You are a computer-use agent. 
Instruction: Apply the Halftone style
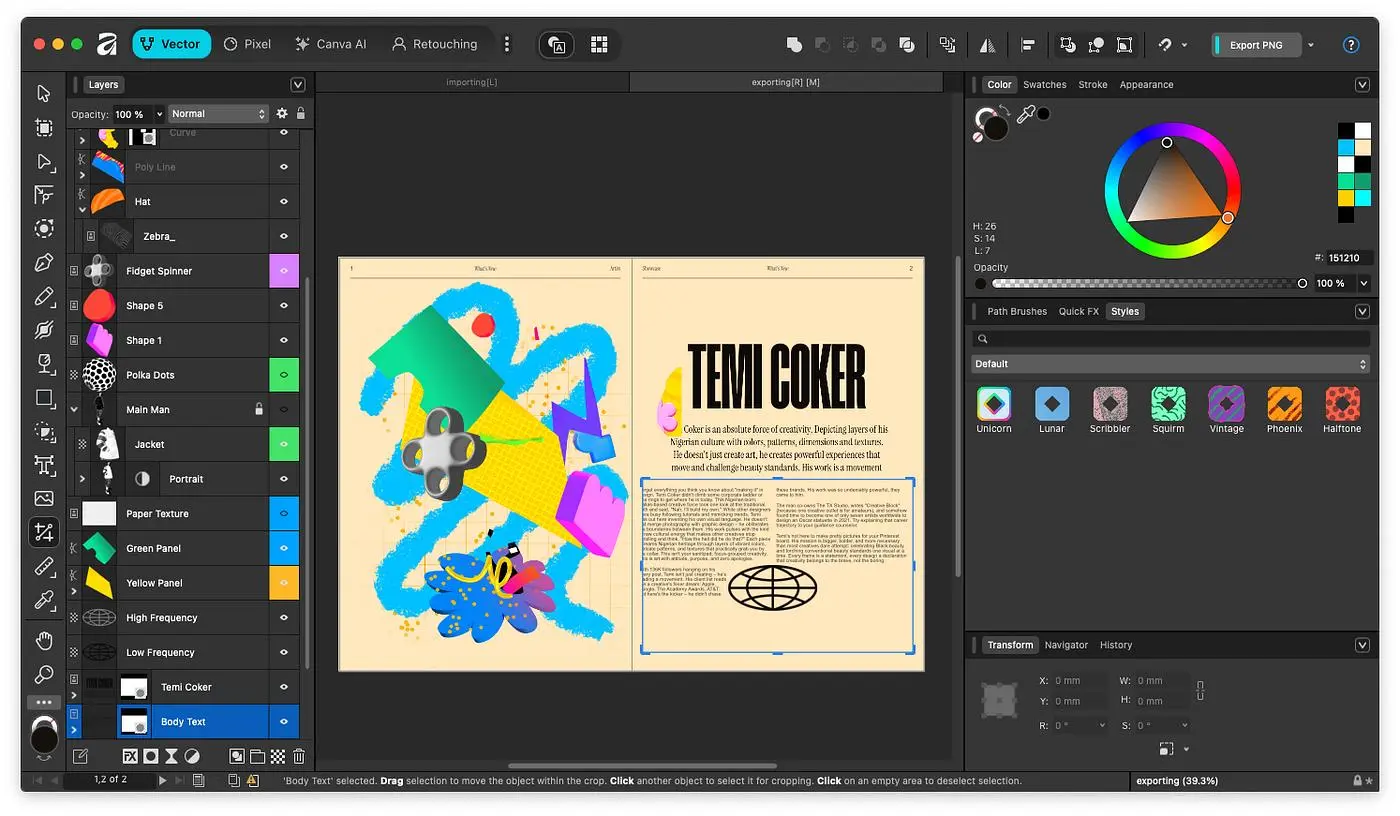[x=1342, y=410]
